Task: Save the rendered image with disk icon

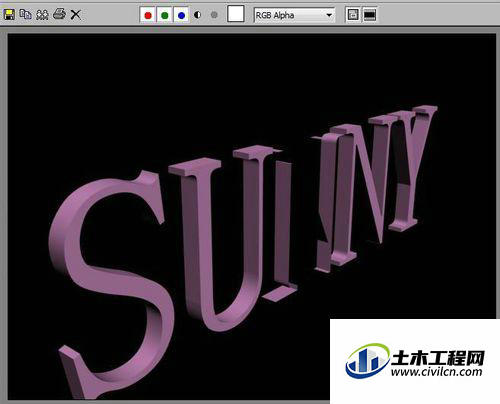Action: [9, 15]
